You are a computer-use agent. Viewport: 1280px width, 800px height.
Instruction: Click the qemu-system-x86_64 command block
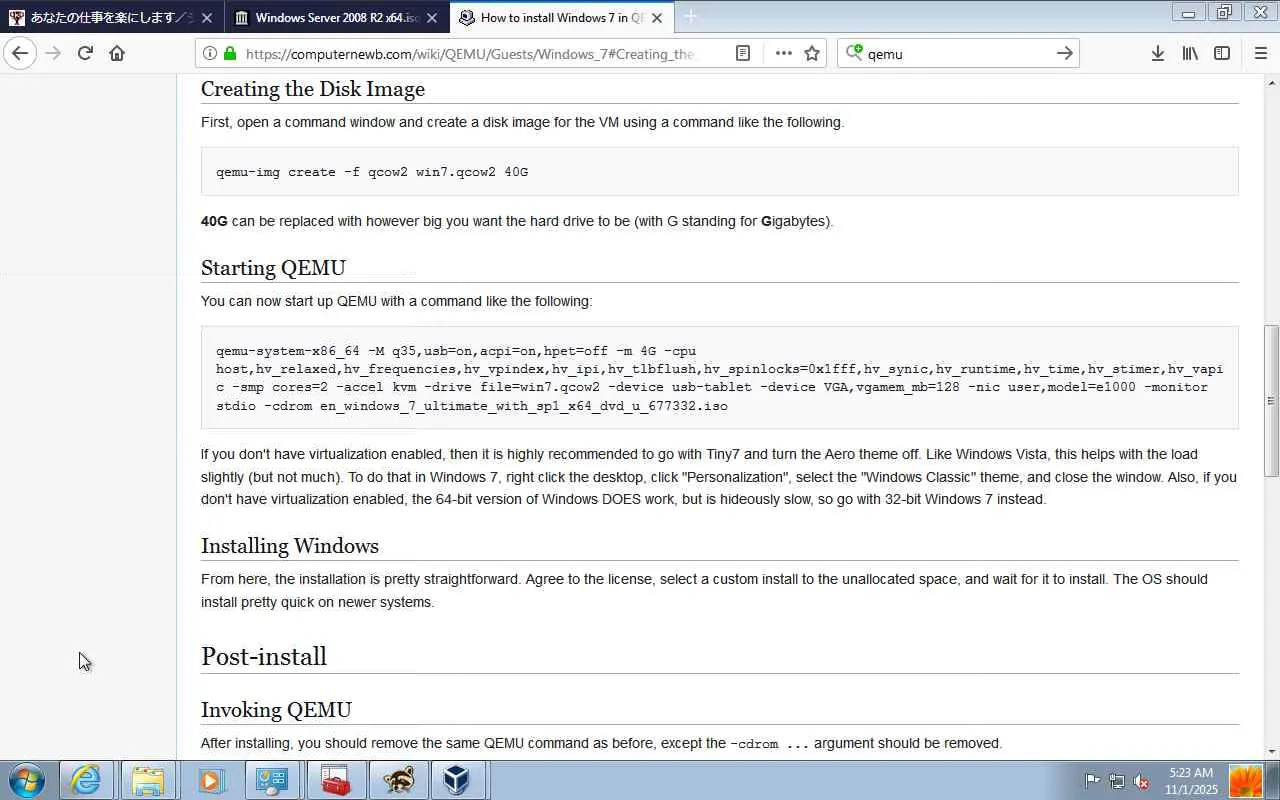click(720, 378)
